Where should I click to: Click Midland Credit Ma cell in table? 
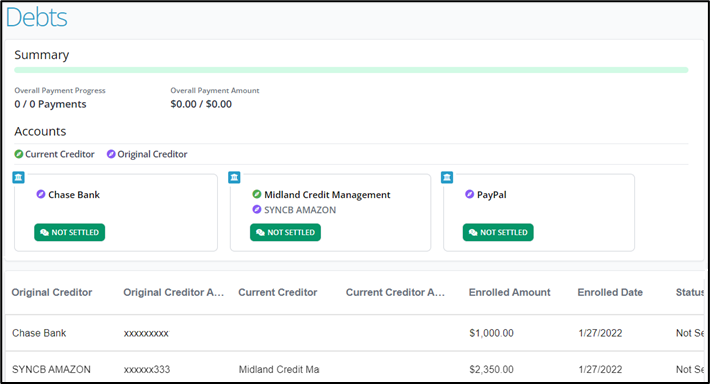(279, 370)
